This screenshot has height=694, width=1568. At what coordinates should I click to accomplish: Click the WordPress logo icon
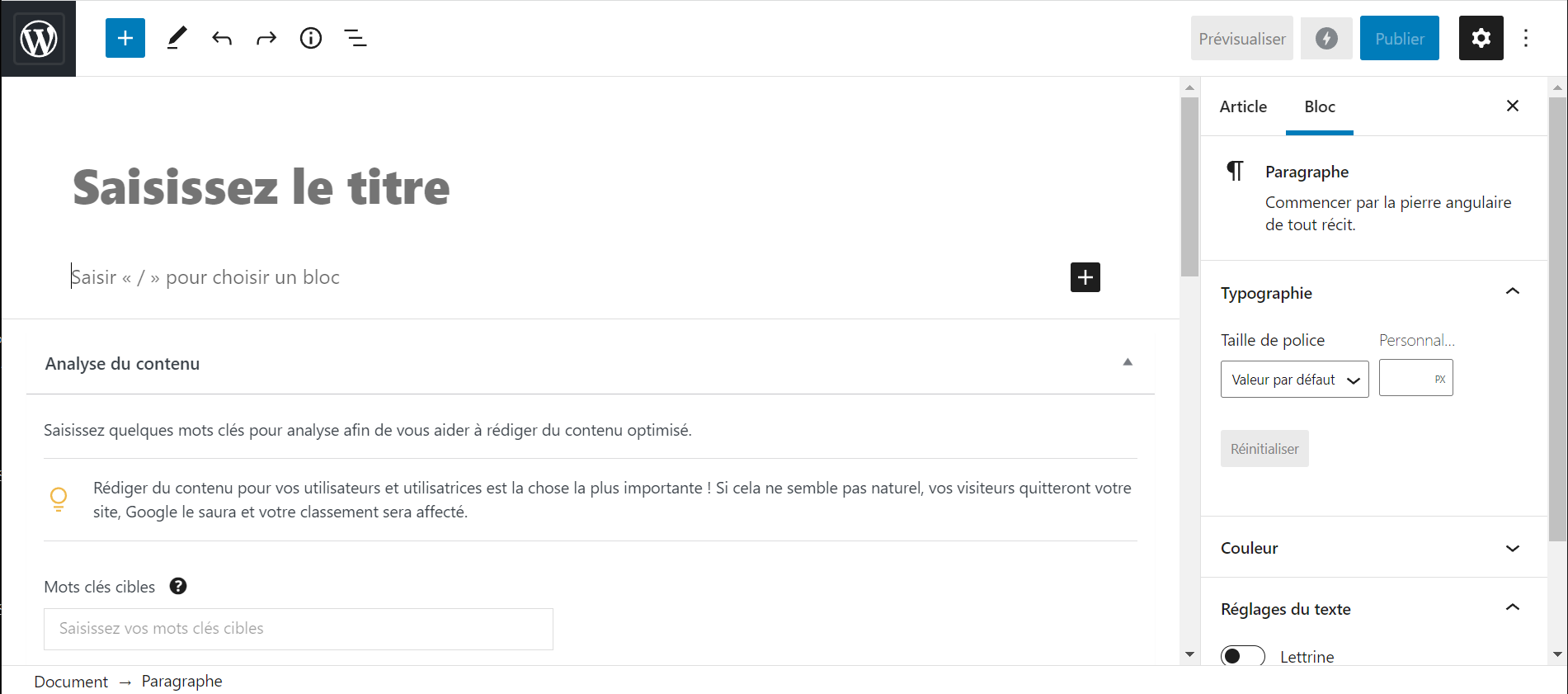[x=39, y=39]
